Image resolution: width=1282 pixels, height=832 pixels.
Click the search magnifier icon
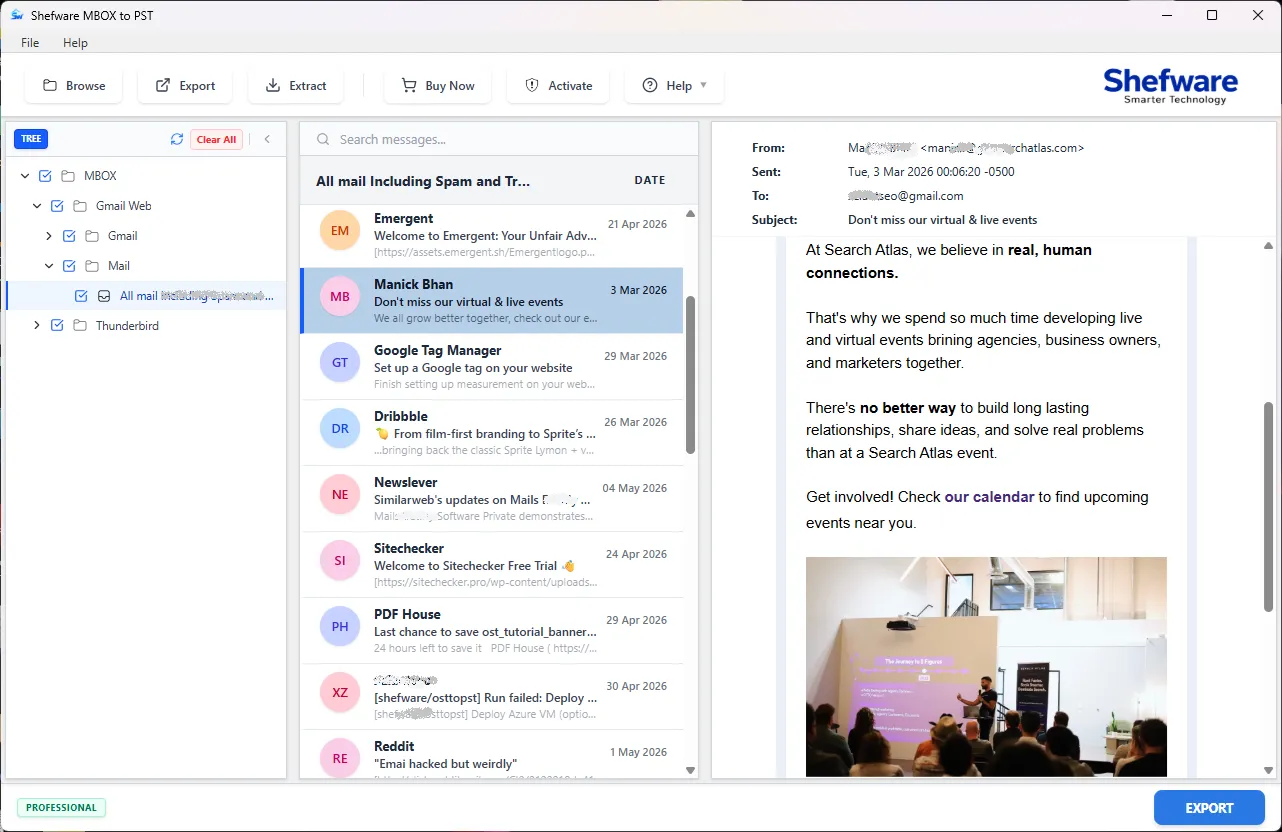323,139
